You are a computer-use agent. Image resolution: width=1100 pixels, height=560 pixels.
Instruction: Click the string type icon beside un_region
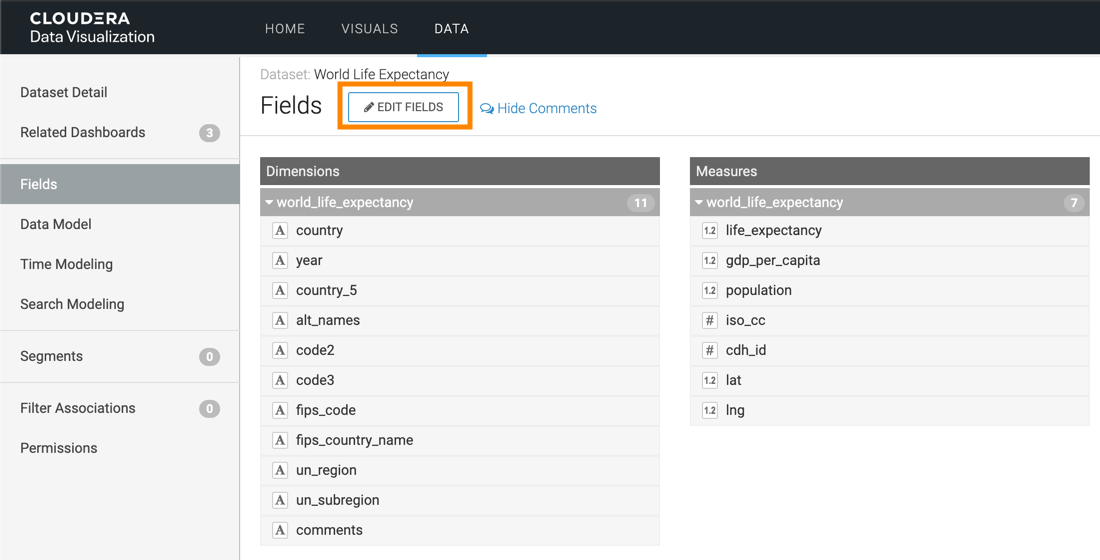(x=280, y=471)
